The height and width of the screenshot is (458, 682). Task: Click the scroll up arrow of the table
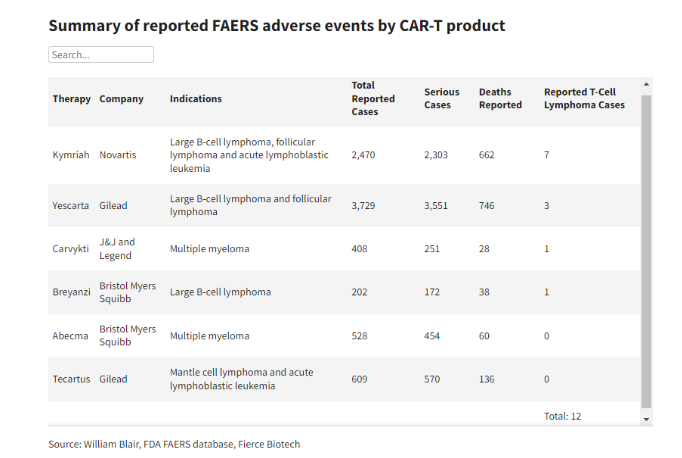pos(646,84)
